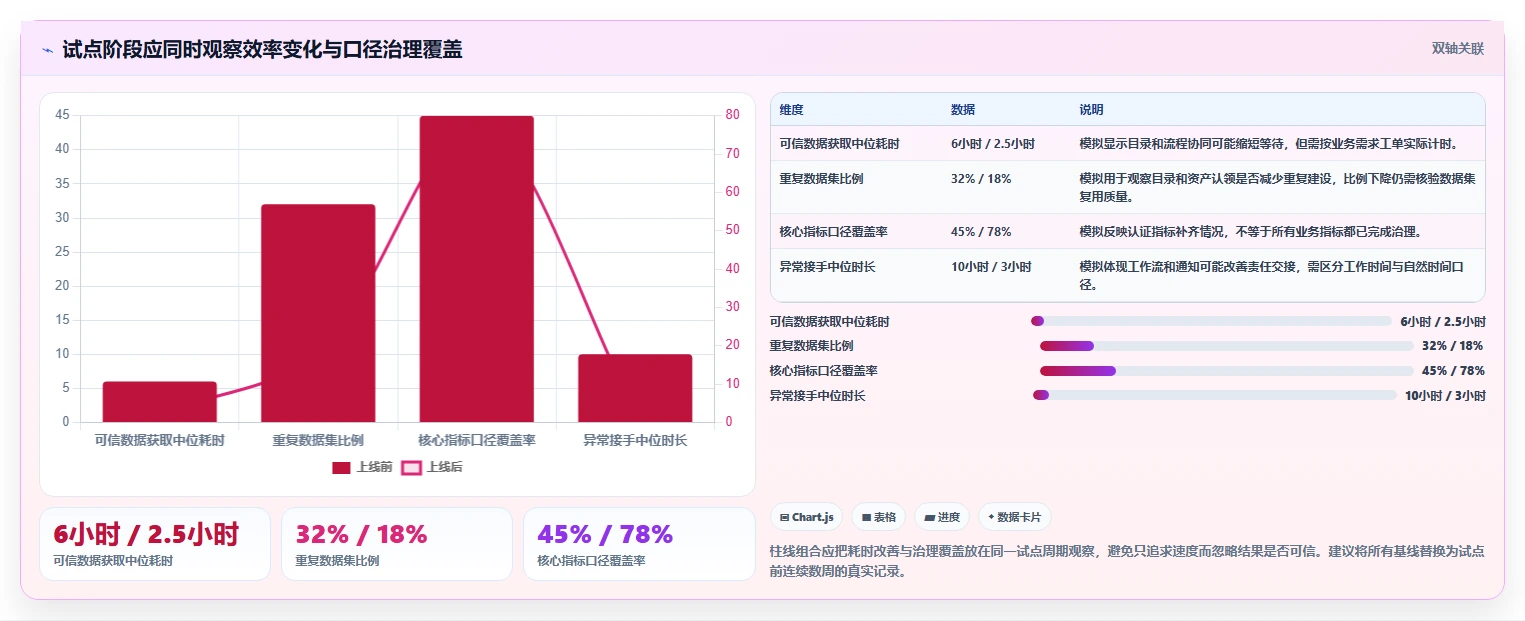Click the x-axis label 核心指标口径覆盖率 under the chart
The height and width of the screenshot is (621, 1525).
pos(477,440)
